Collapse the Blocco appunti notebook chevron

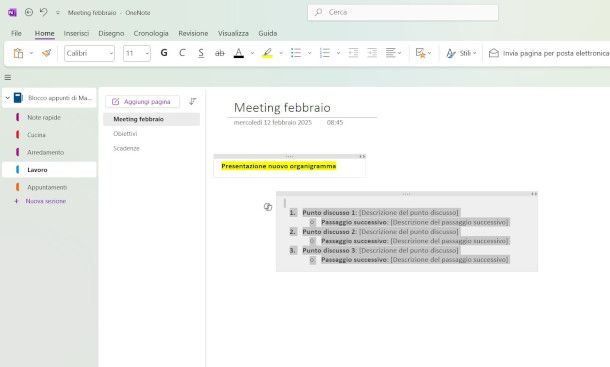[7, 98]
